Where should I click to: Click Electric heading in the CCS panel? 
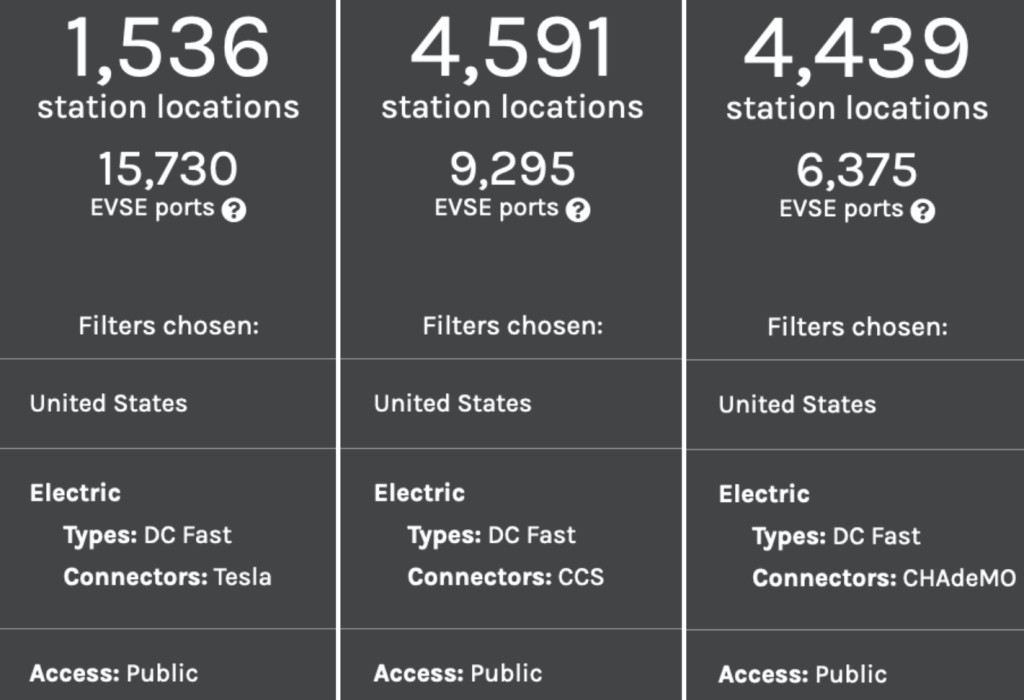point(419,493)
